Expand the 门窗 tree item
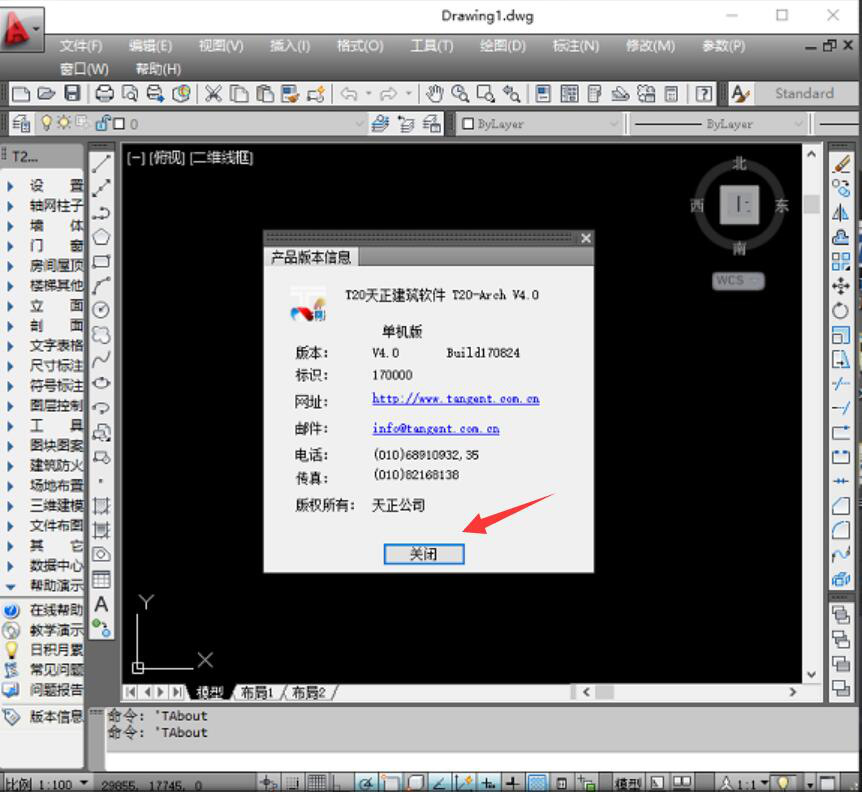The image size is (862, 792). (10, 246)
